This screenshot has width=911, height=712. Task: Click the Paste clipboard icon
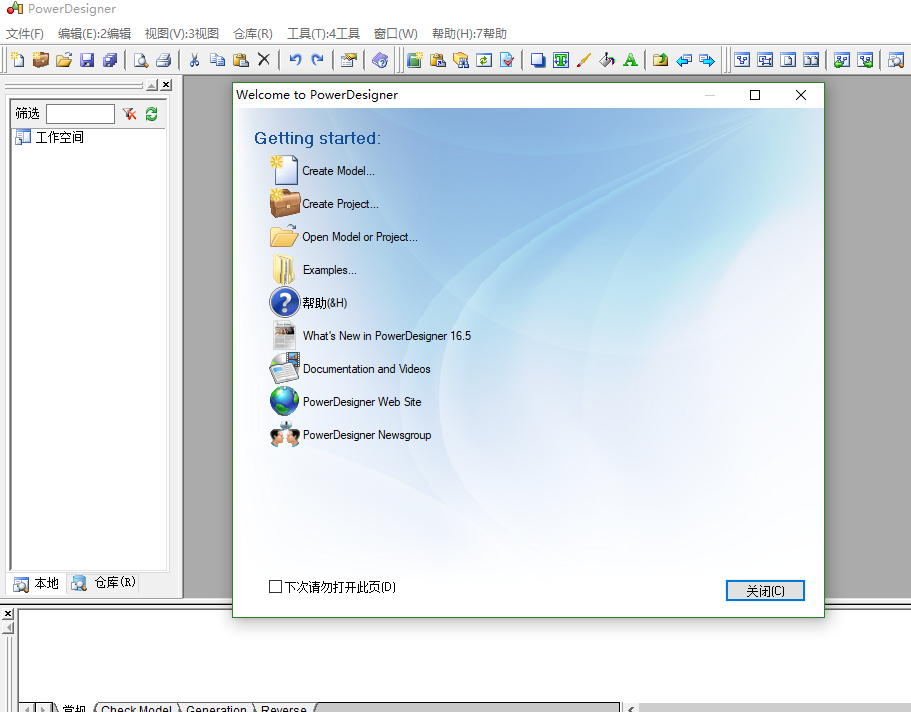[x=241, y=60]
